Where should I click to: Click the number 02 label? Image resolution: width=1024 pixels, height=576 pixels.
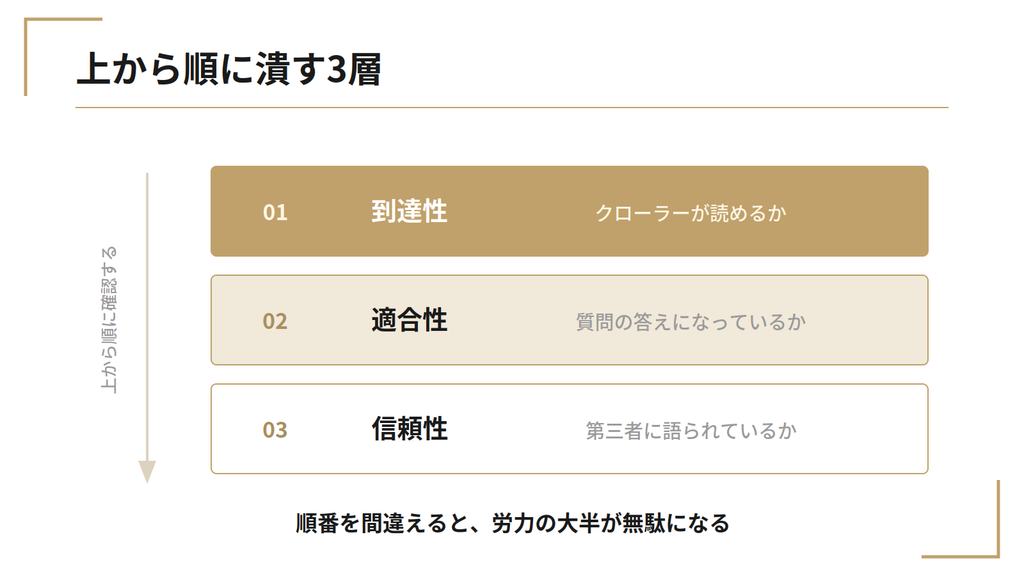click(x=275, y=321)
